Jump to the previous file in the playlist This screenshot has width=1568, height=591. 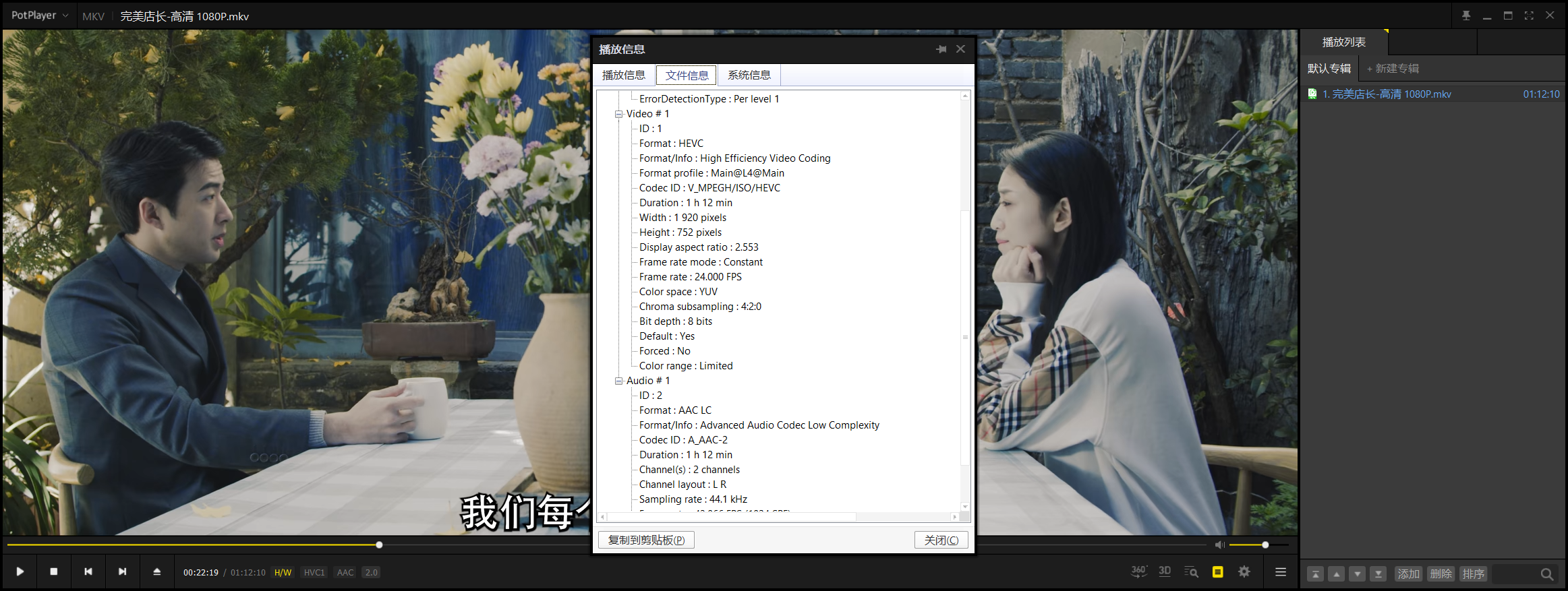(88, 571)
